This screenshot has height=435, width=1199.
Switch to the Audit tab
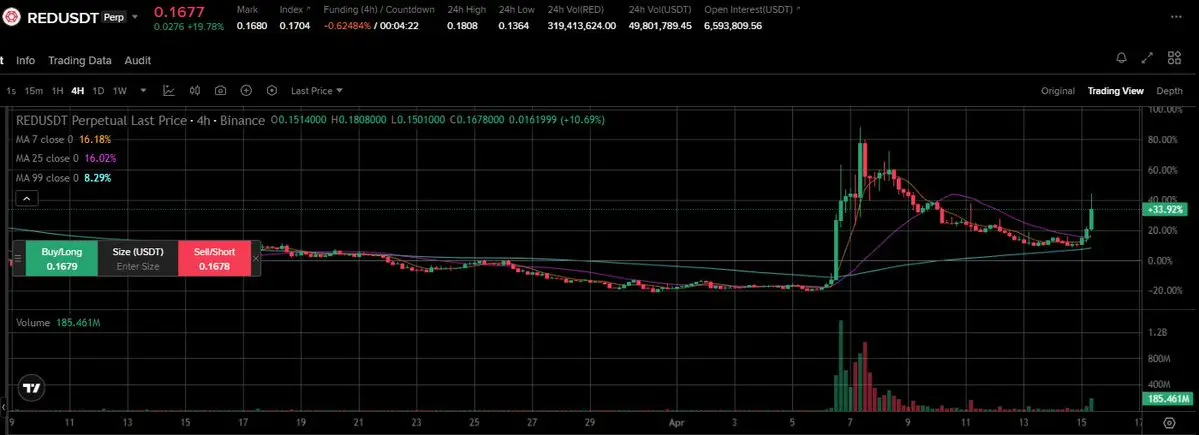point(138,60)
